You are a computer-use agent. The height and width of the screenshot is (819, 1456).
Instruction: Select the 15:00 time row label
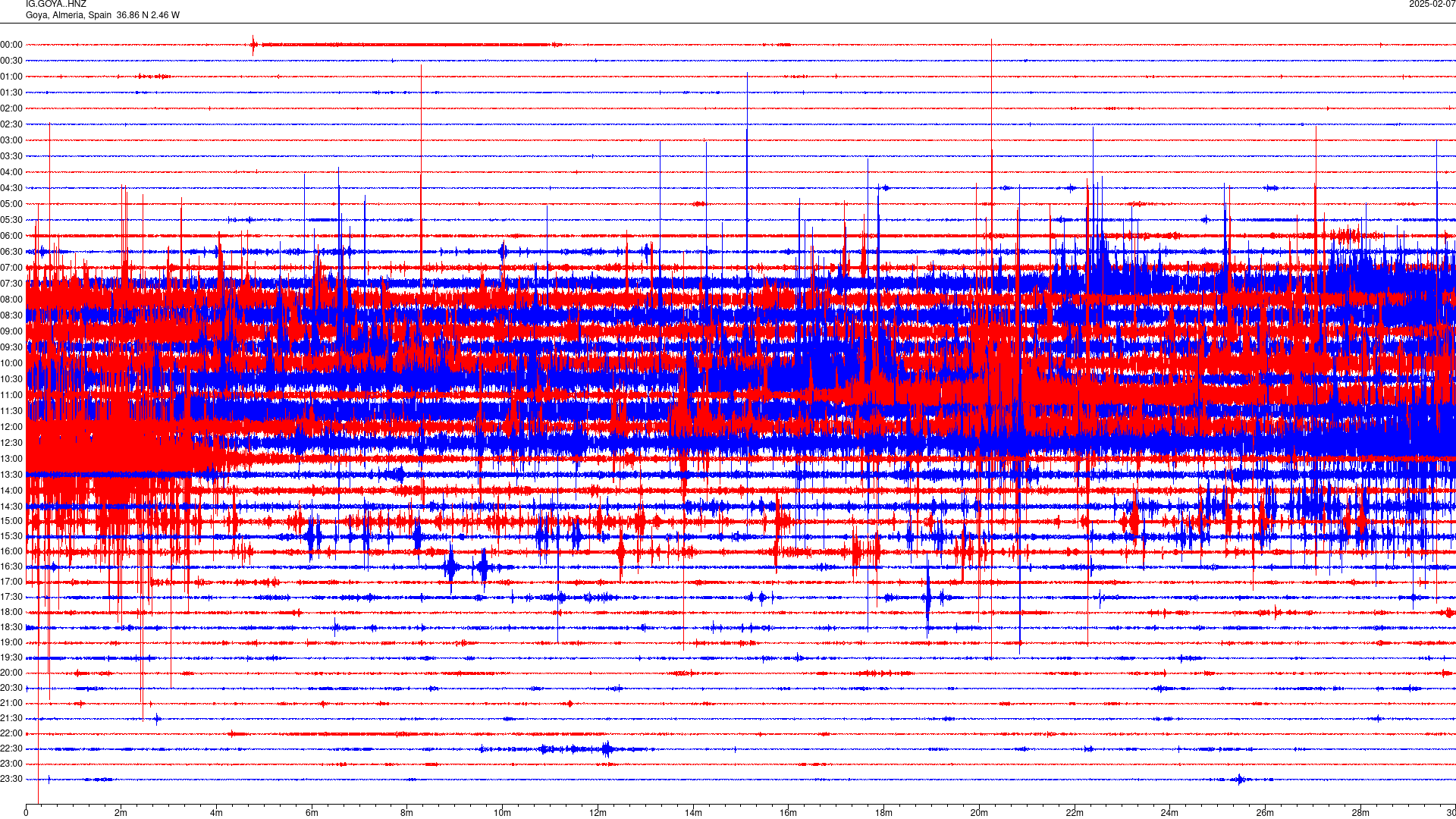(11, 521)
